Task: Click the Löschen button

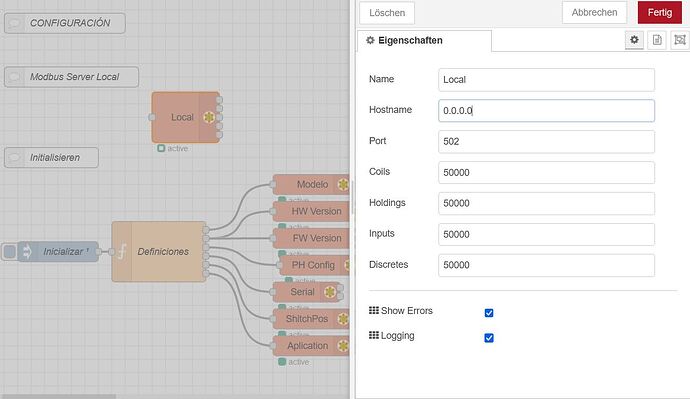Action: coord(387,13)
